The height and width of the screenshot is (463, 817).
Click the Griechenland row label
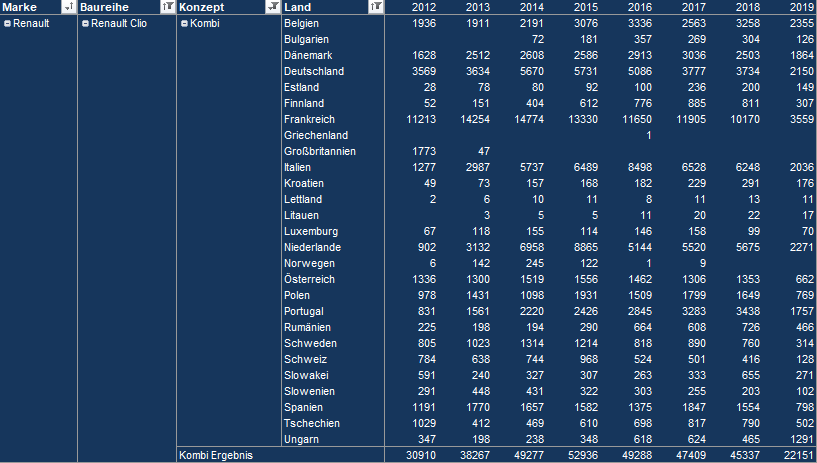click(x=316, y=135)
